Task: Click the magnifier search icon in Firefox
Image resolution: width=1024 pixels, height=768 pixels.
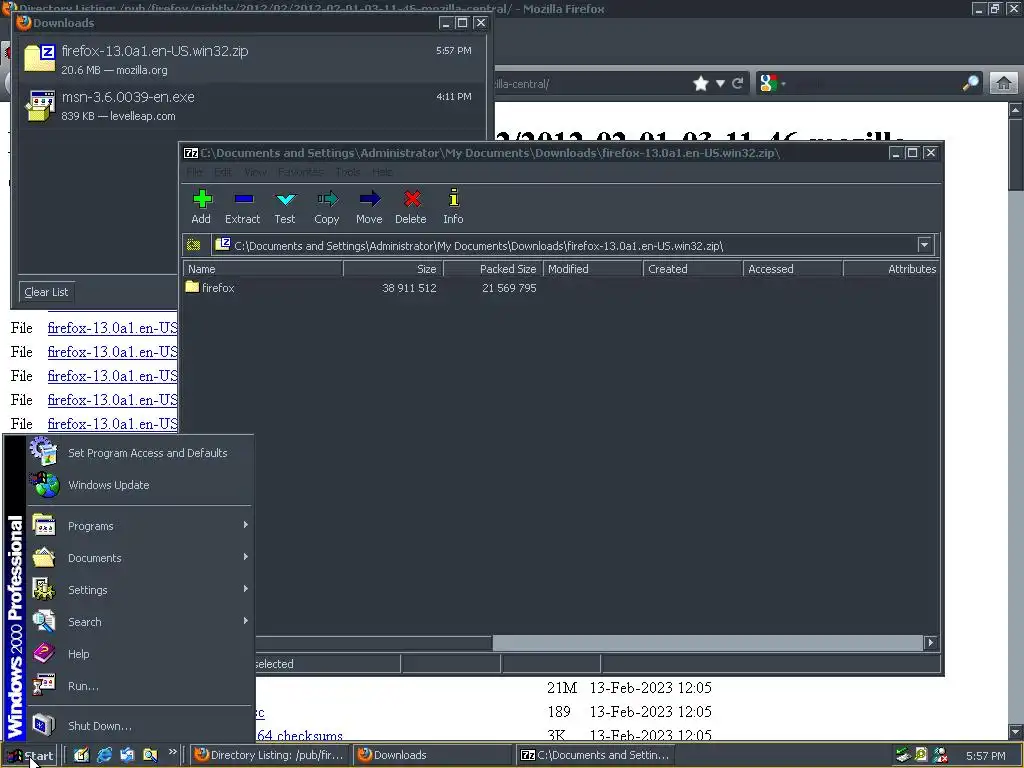Action: (971, 83)
